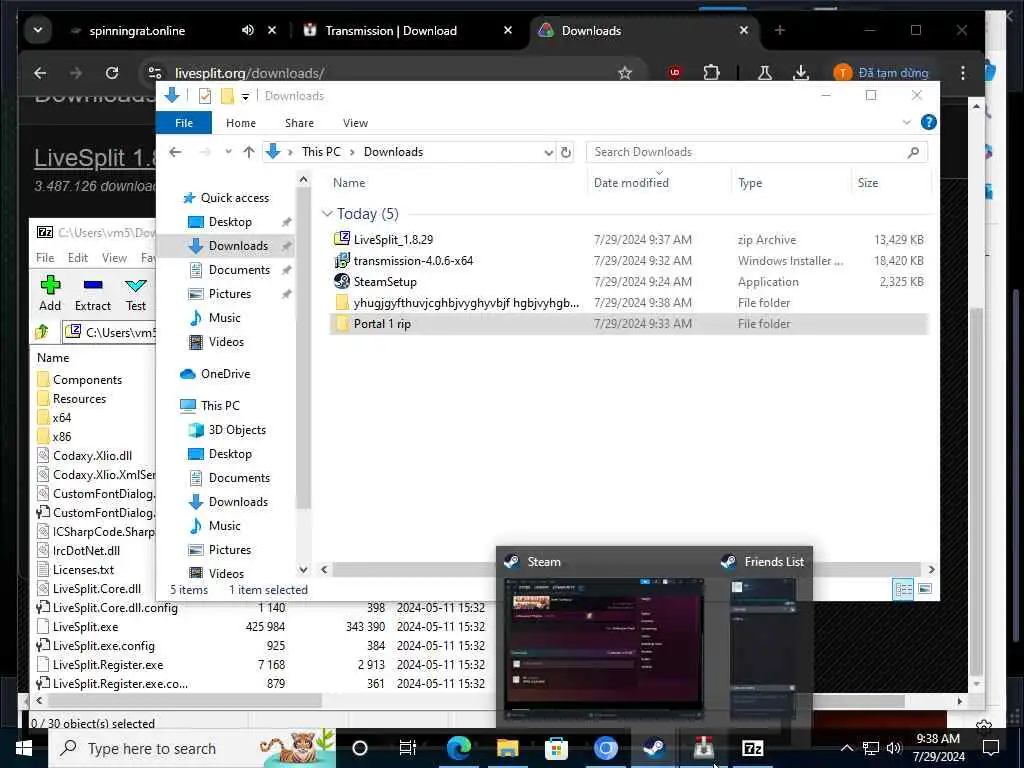Refresh the Downloads folder view
The height and width of the screenshot is (768, 1024).
pyautogui.click(x=566, y=152)
